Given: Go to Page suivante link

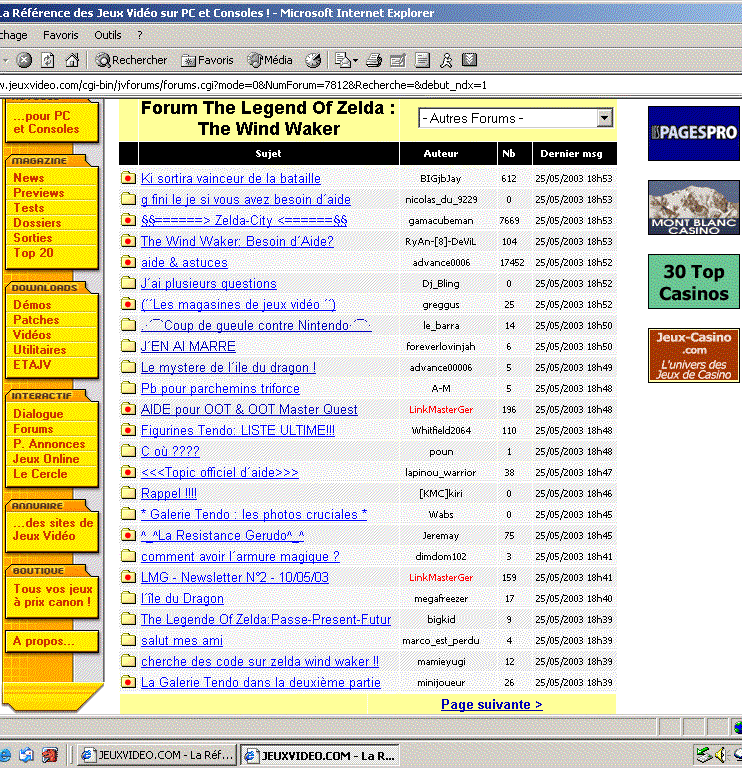Looking at the screenshot, I should (x=492, y=704).
